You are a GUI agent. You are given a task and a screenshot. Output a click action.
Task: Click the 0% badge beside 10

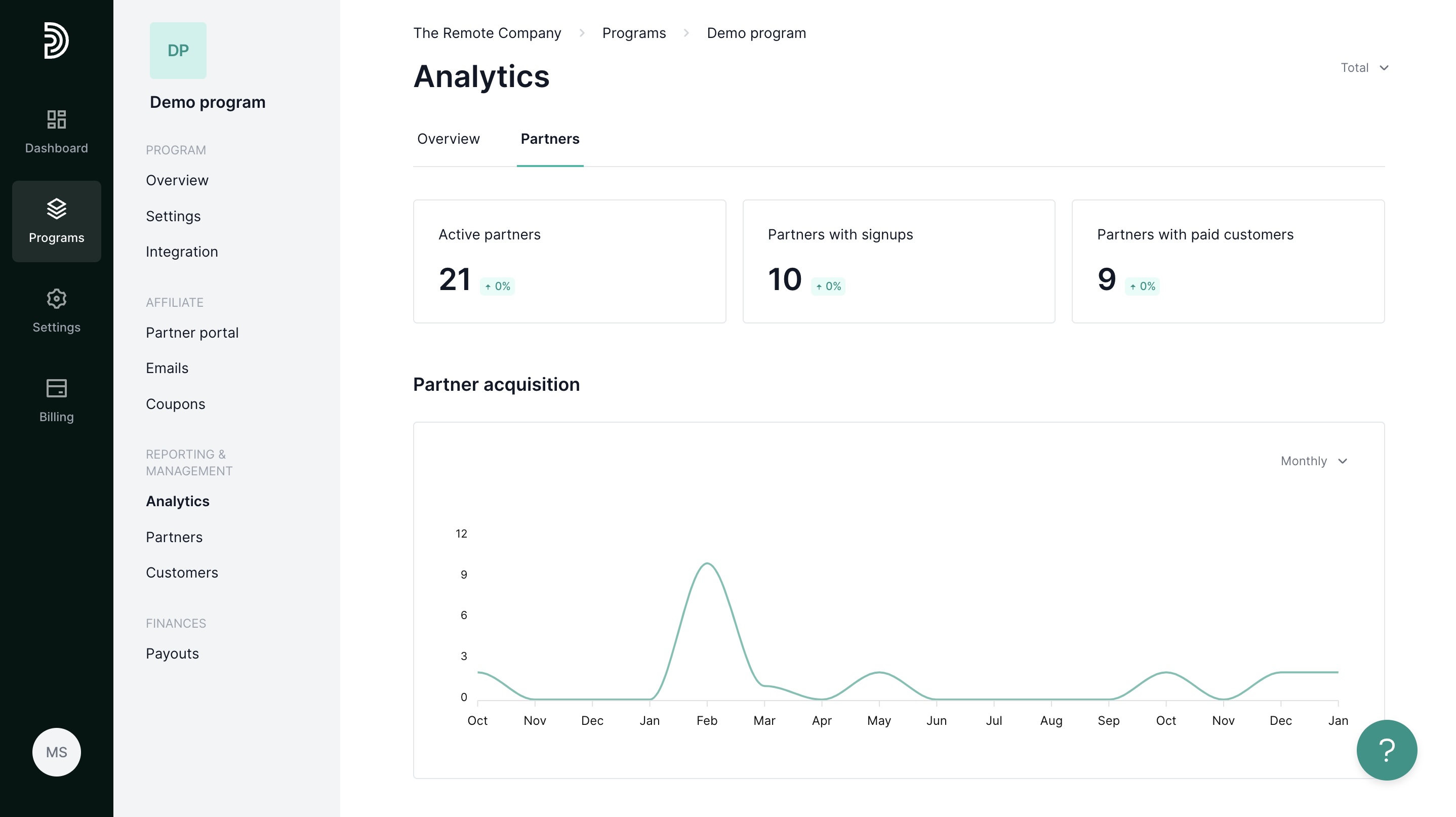[828, 287]
